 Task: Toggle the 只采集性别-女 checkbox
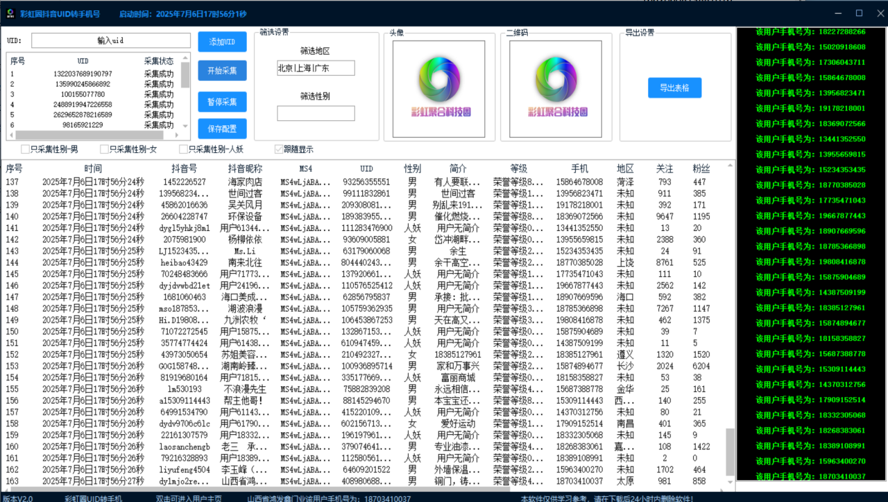[x=105, y=149]
